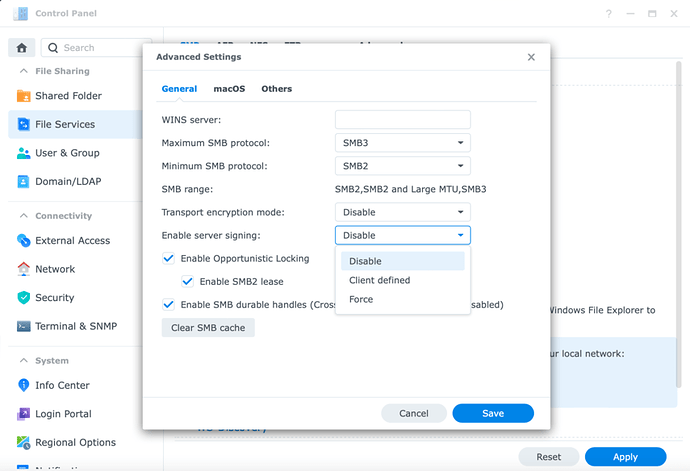Image resolution: width=690 pixels, height=471 pixels.
Task: Choose Disable in signing list
Action: pos(403,261)
